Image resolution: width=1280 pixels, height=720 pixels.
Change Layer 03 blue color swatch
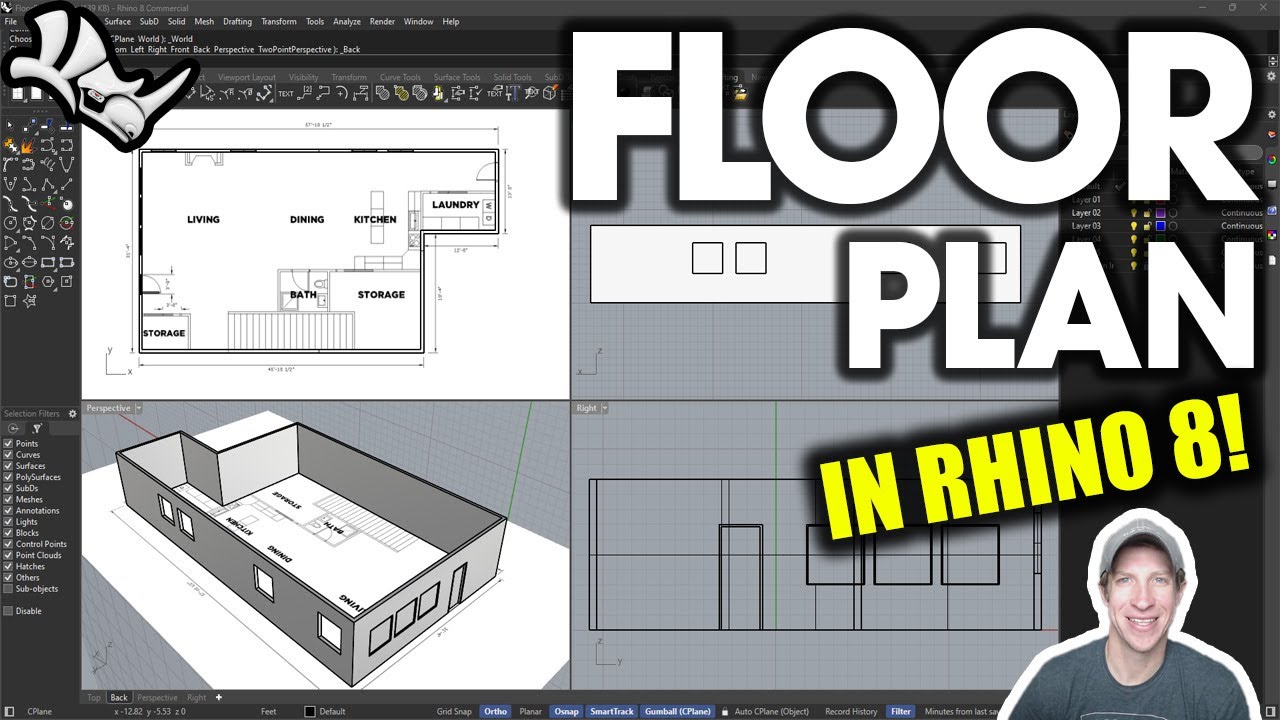pyautogui.click(x=1161, y=226)
